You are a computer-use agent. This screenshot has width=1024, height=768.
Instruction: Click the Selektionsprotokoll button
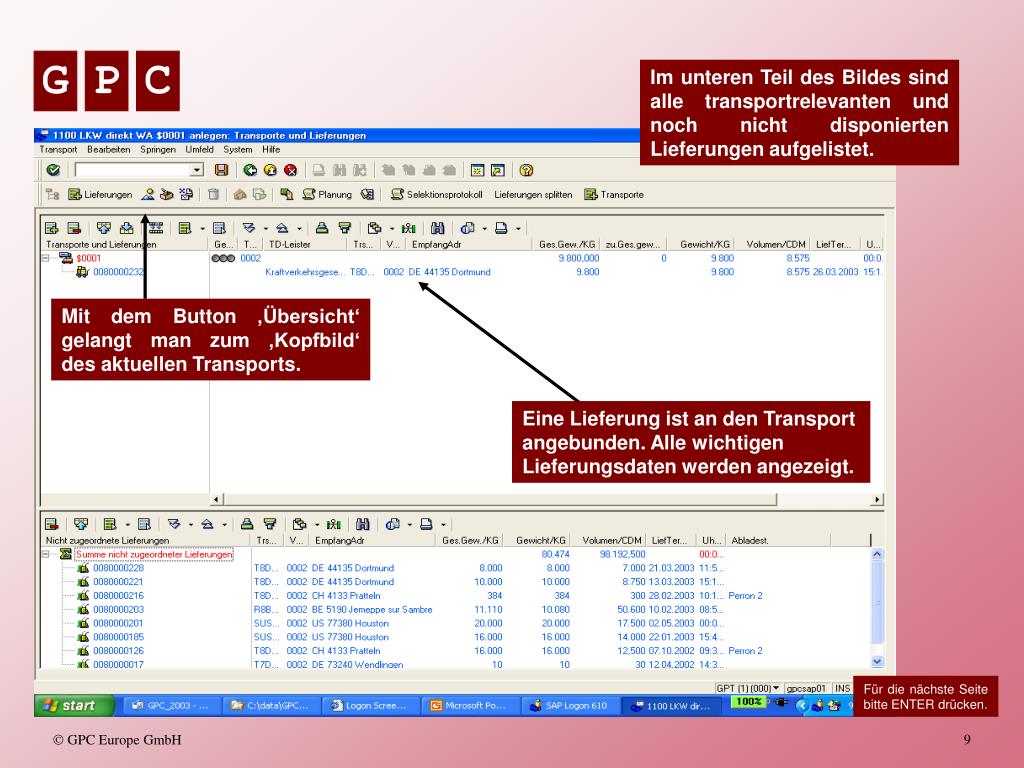coord(437,195)
